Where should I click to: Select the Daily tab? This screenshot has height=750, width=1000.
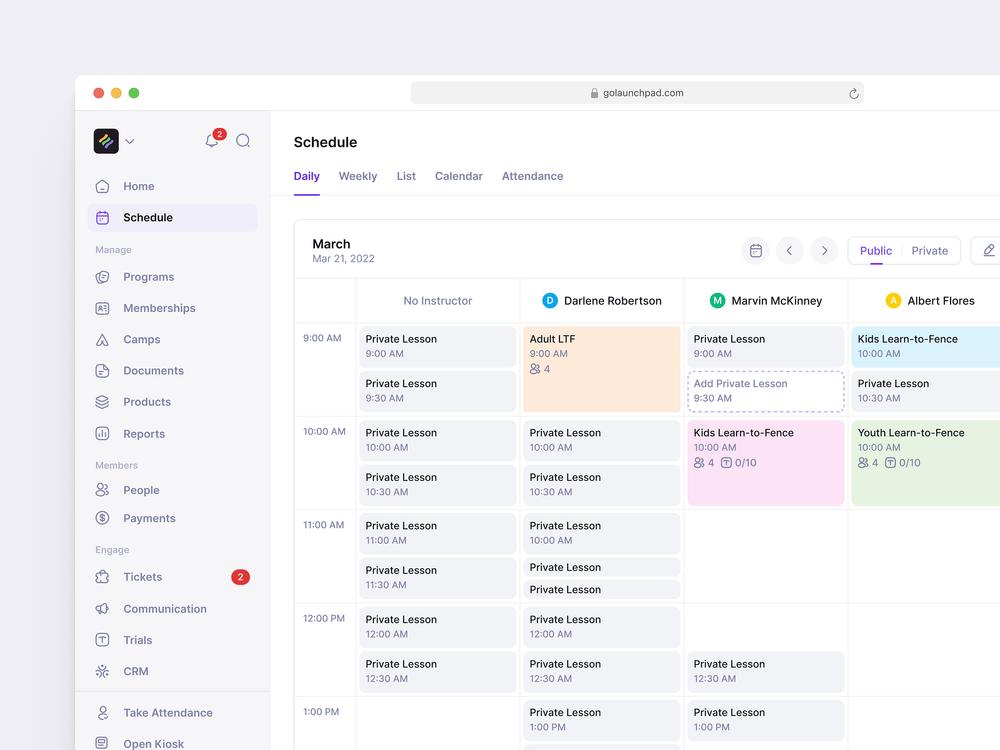(x=307, y=176)
